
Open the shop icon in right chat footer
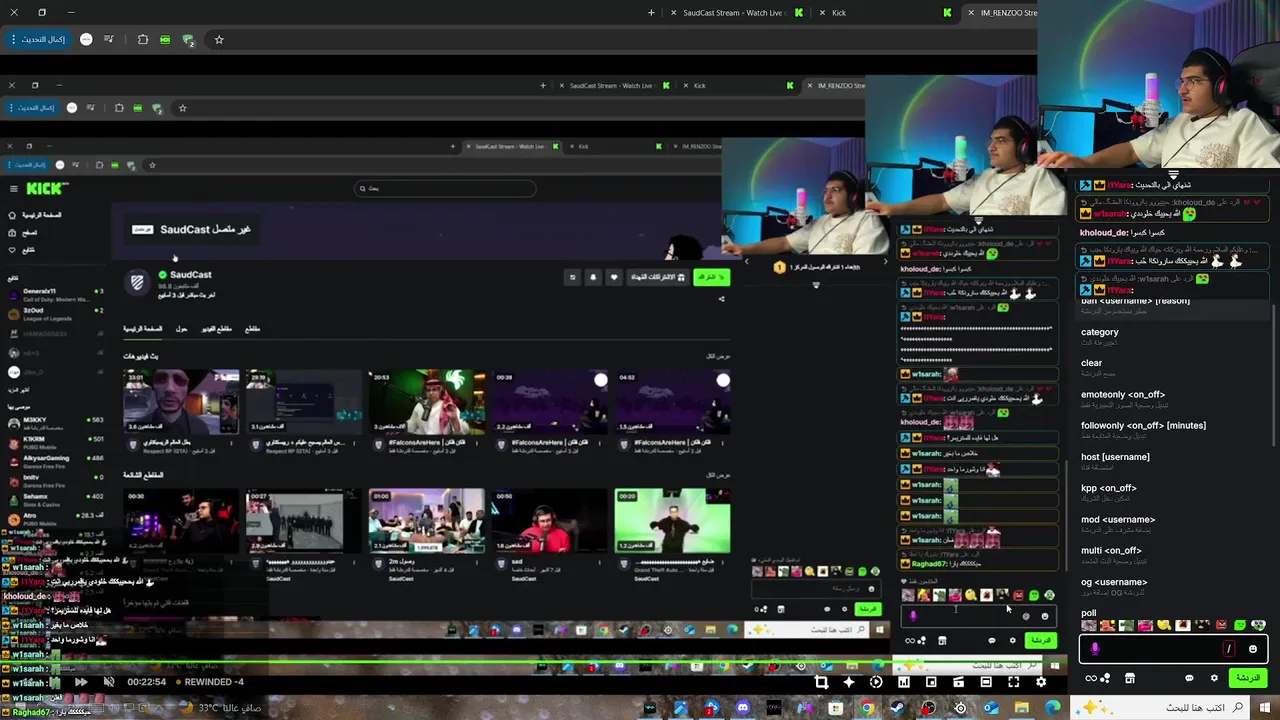click(x=1130, y=678)
